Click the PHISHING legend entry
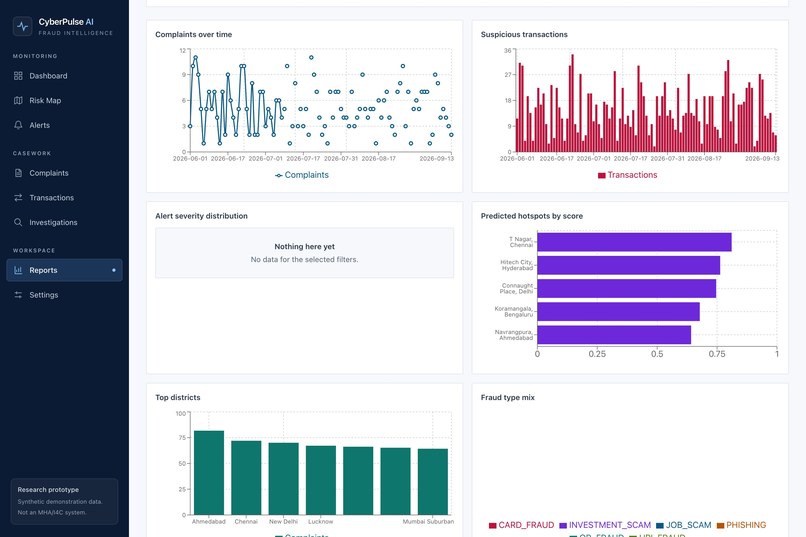Viewport: 806px width, 537px height. click(741, 525)
